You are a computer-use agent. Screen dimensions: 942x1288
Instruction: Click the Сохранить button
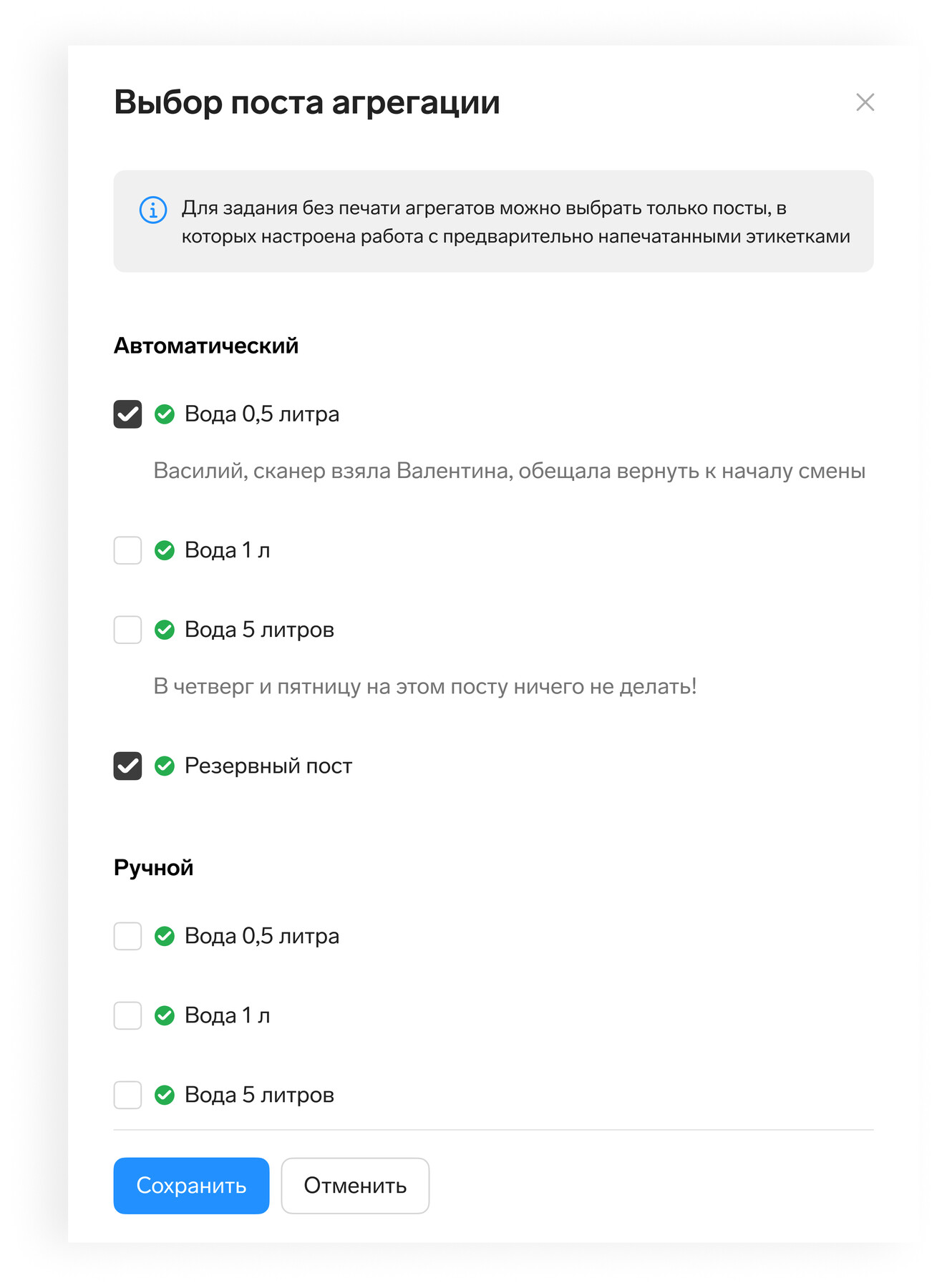[x=191, y=1186]
